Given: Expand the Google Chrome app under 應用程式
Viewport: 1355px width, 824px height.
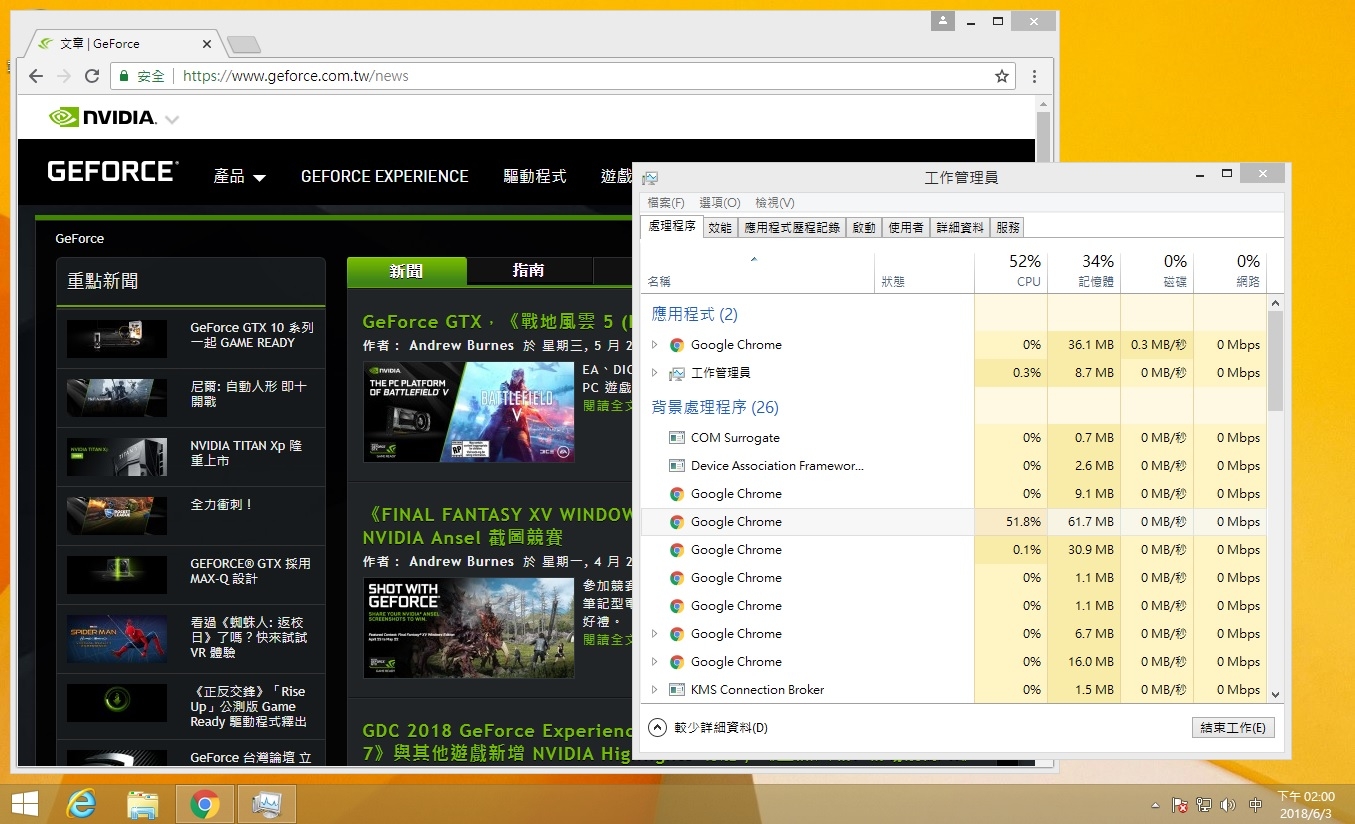Looking at the screenshot, I should pos(655,345).
